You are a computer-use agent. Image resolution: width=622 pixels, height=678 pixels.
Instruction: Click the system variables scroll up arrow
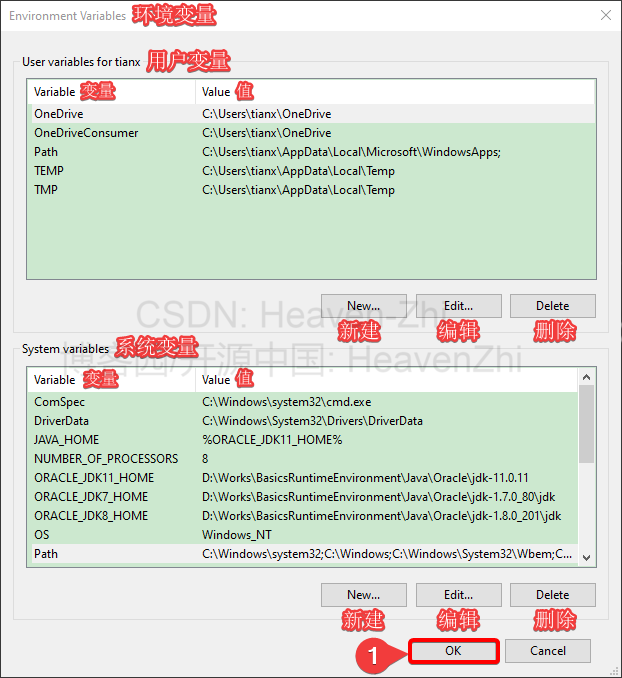pyautogui.click(x=587, y=377)
